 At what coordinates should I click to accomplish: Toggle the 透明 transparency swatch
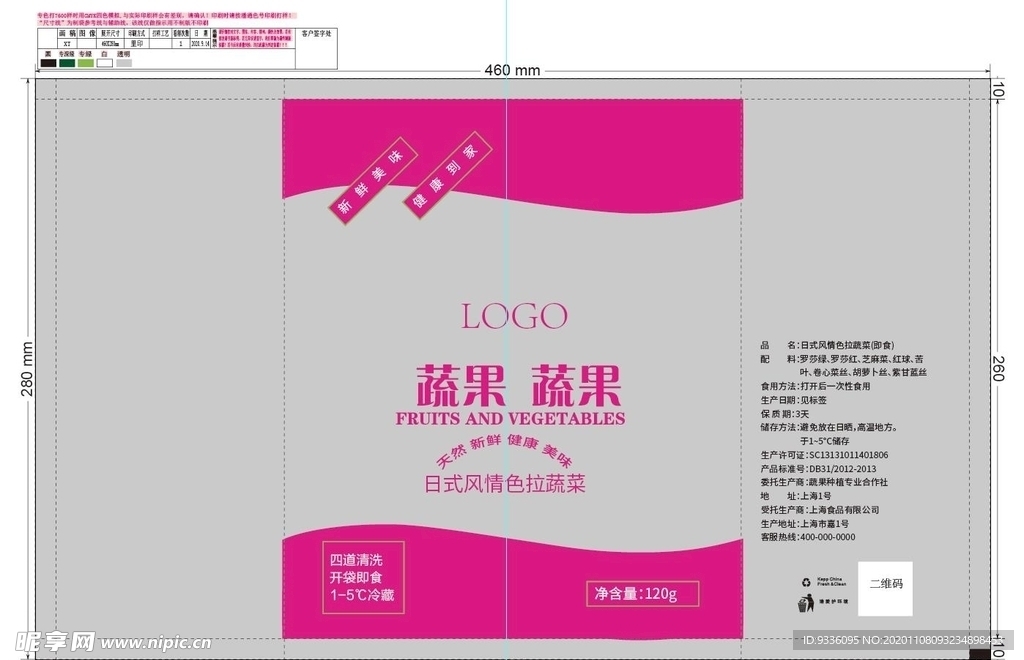(123, 62)
